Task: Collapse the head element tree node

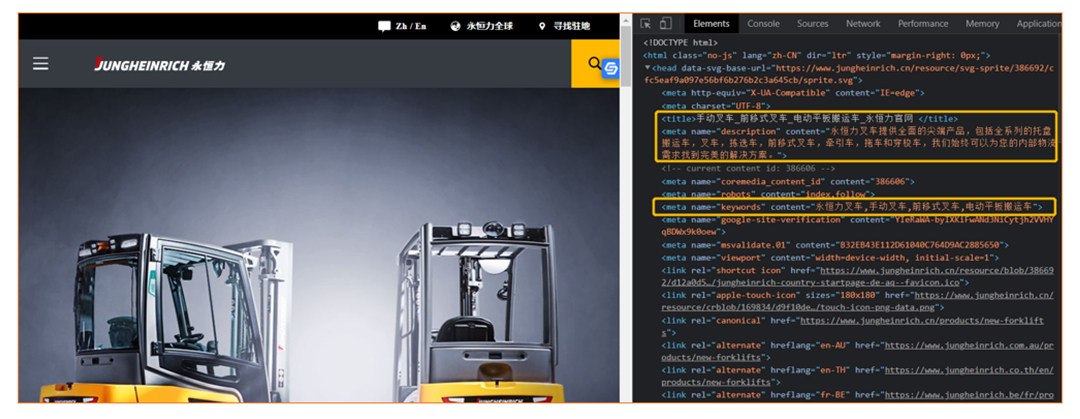Action: pos(648,68)
